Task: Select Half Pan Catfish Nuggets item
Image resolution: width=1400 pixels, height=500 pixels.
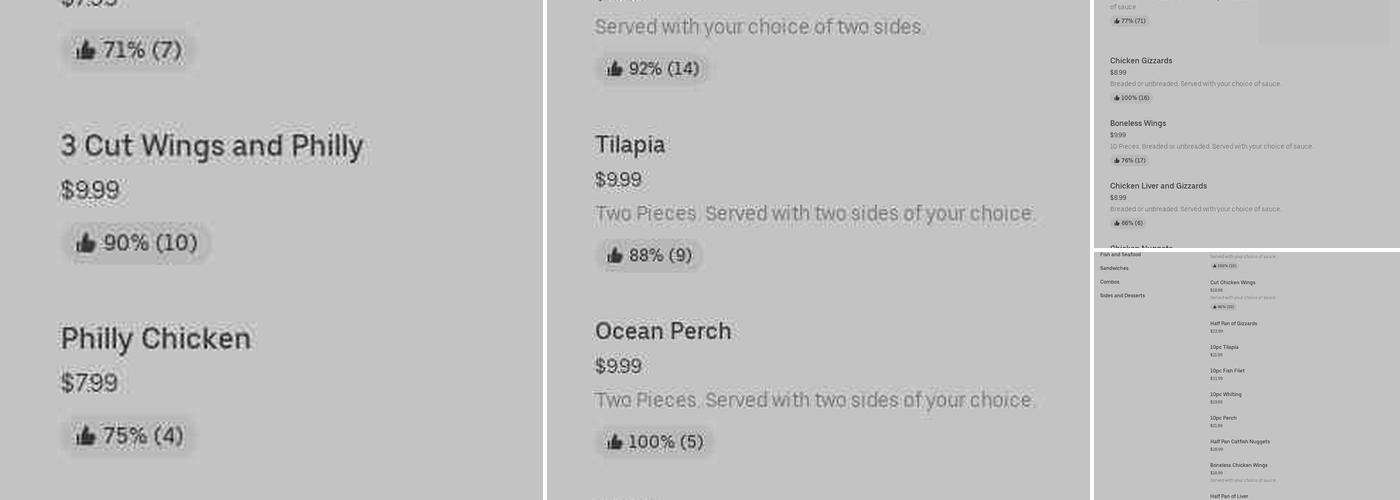Action: [1239, 442]
